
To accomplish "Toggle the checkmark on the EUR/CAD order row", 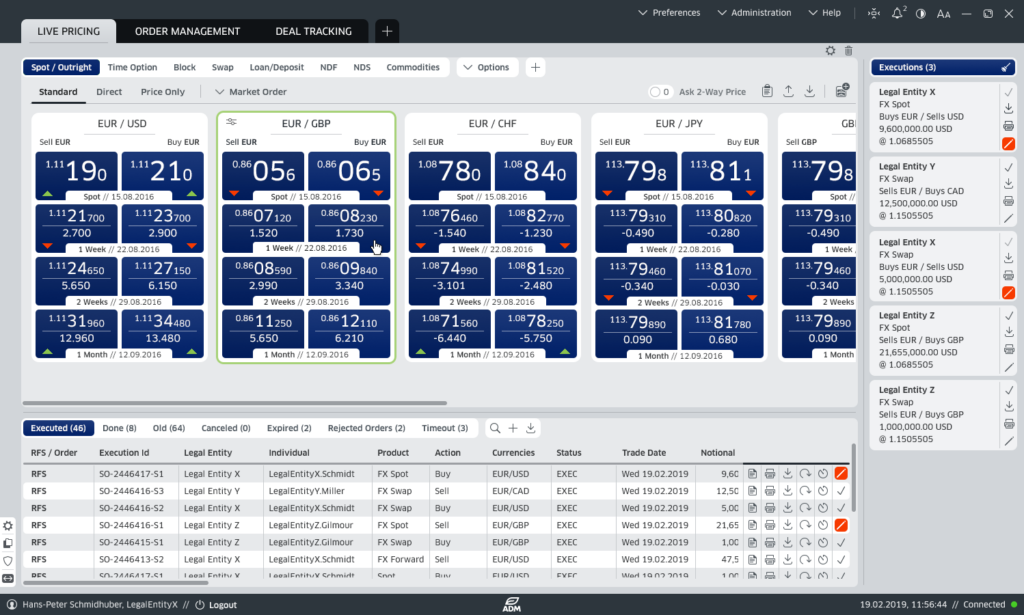I will 841,491.
